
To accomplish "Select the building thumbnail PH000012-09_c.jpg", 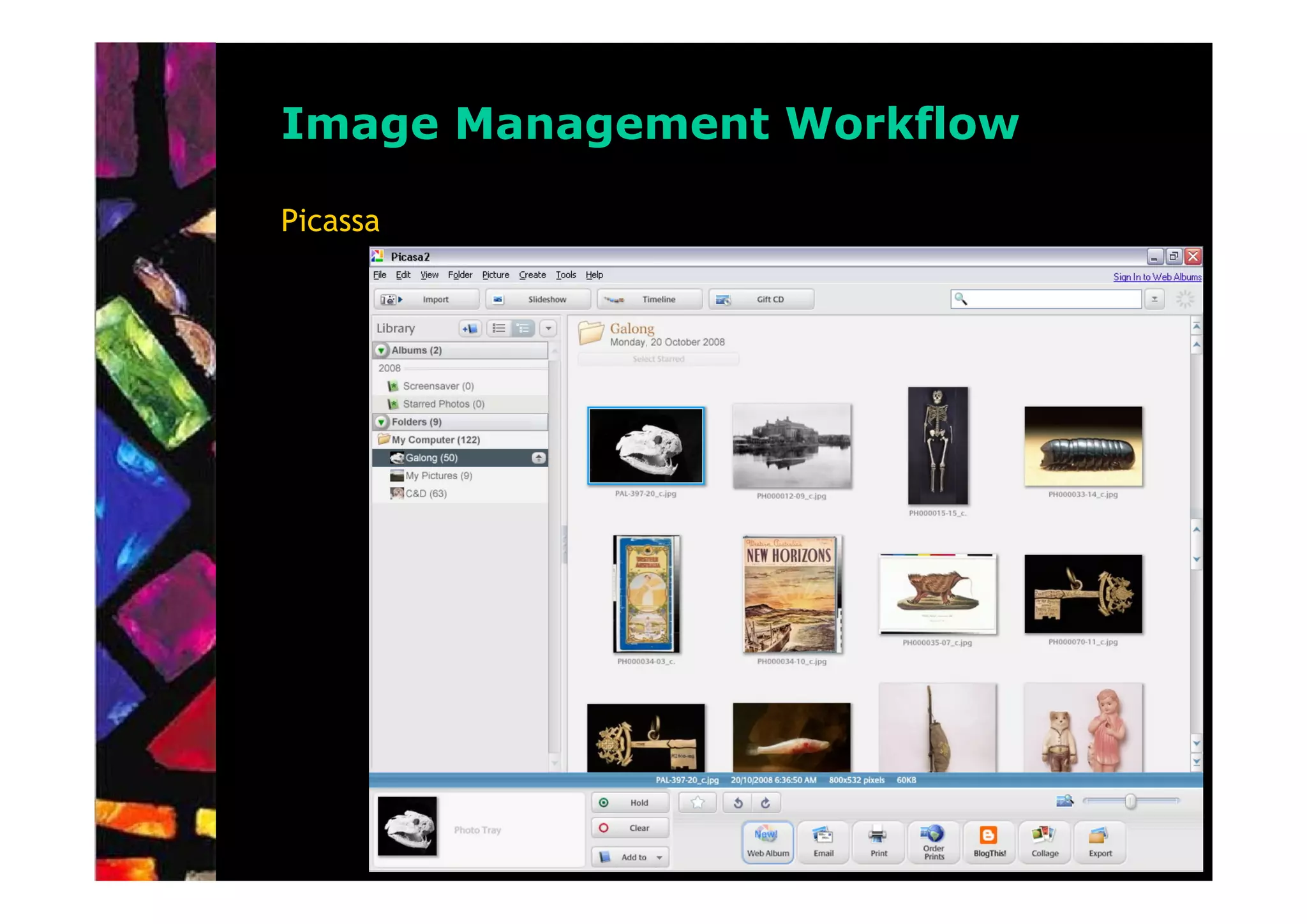I will (791, 446).
